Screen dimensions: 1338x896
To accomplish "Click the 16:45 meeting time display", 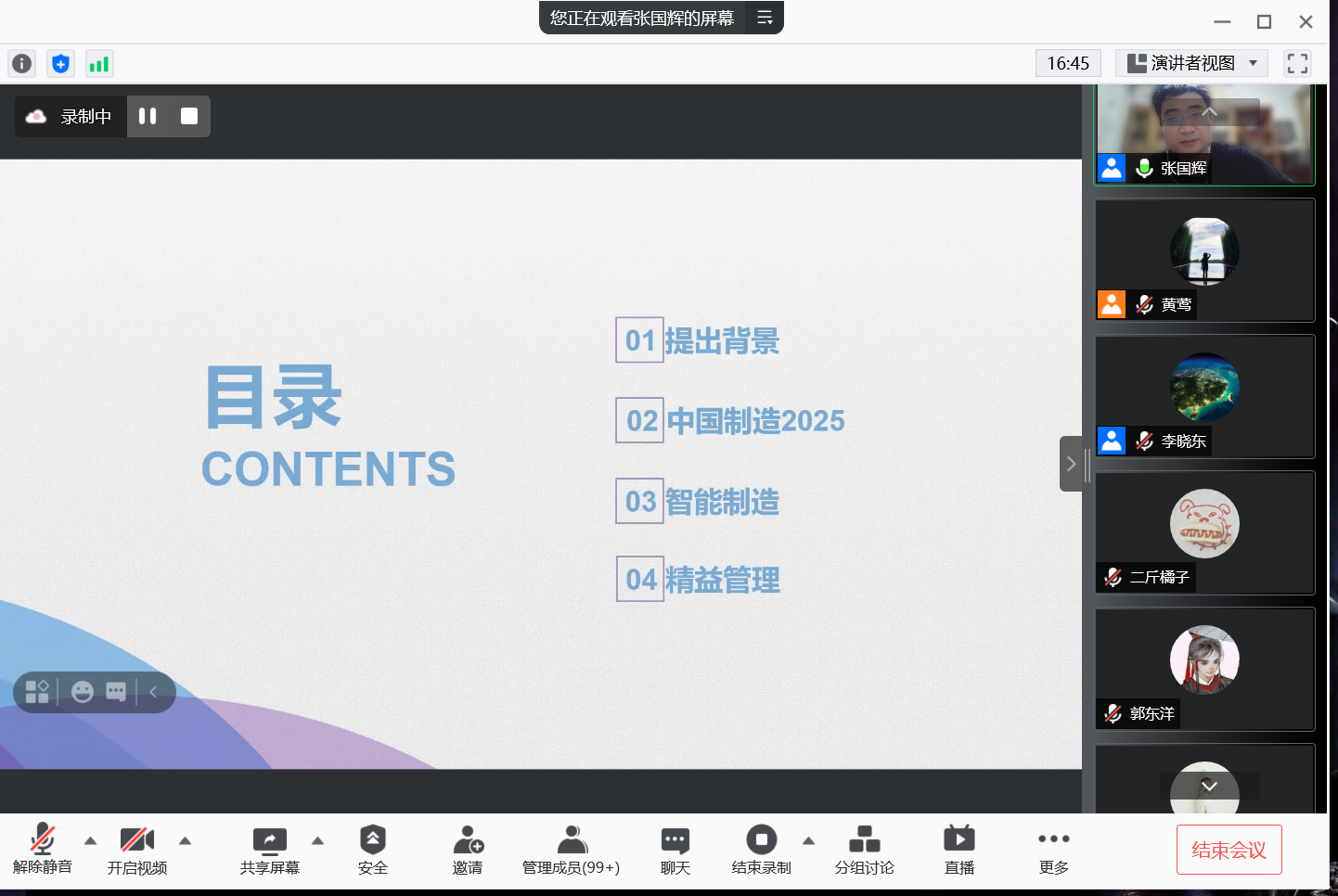I will point(1068,63).
